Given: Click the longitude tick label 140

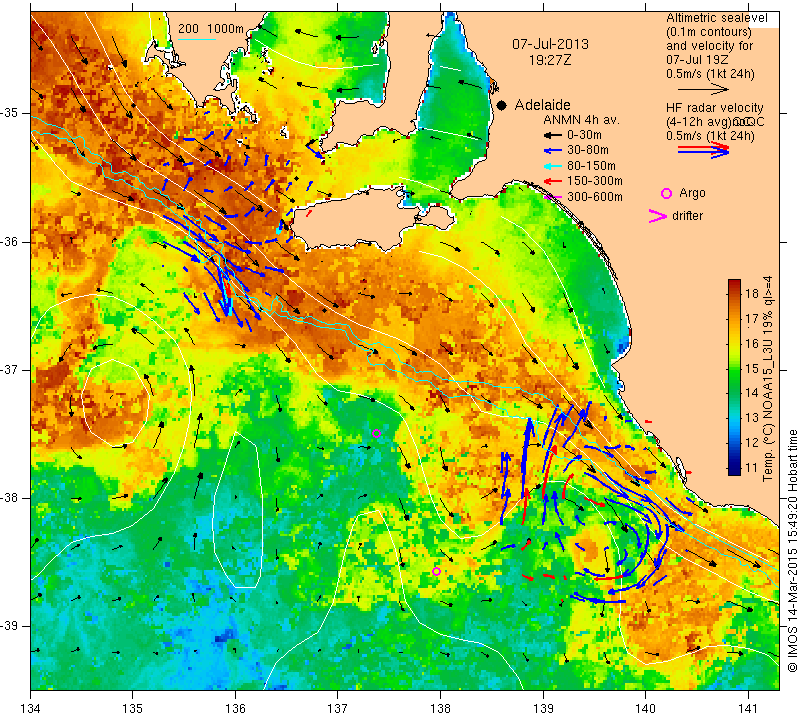Looking at the screenshot, I should coord(645,709).
